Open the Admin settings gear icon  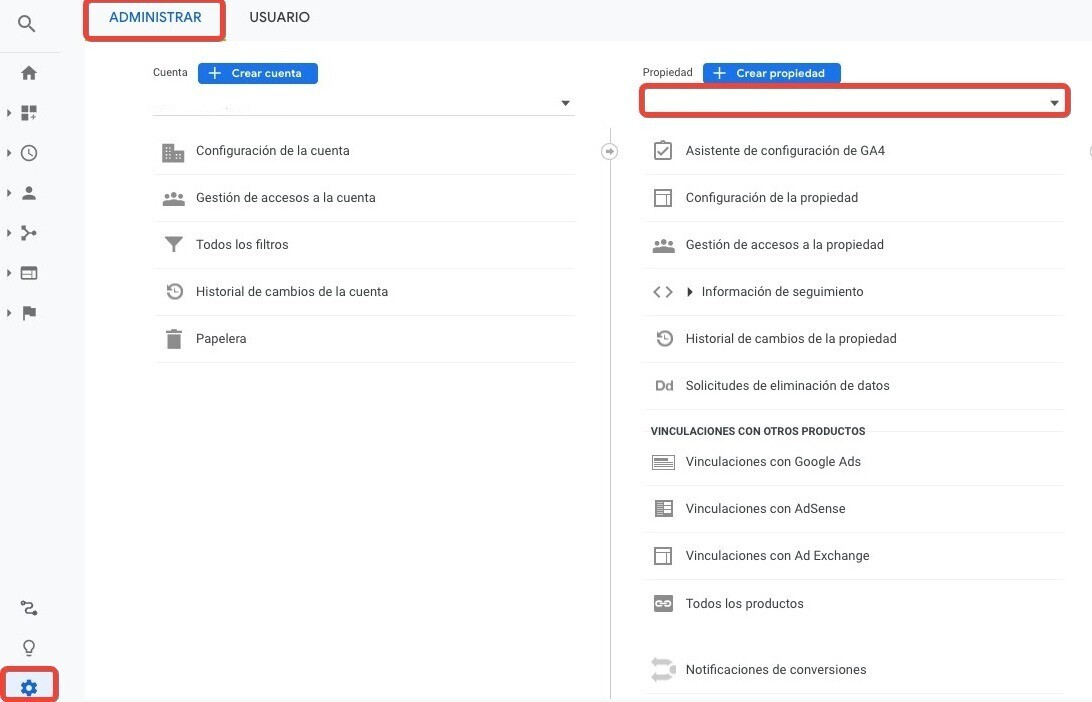[x=28, y=686]
